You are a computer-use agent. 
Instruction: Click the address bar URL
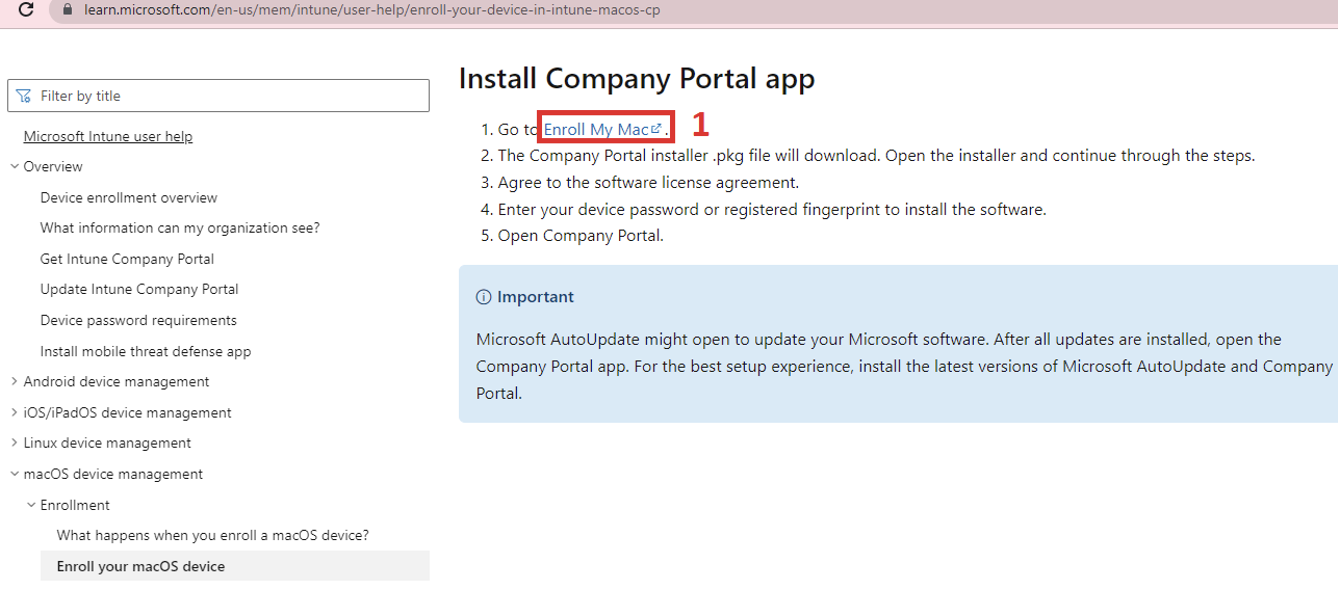[372, 10]
